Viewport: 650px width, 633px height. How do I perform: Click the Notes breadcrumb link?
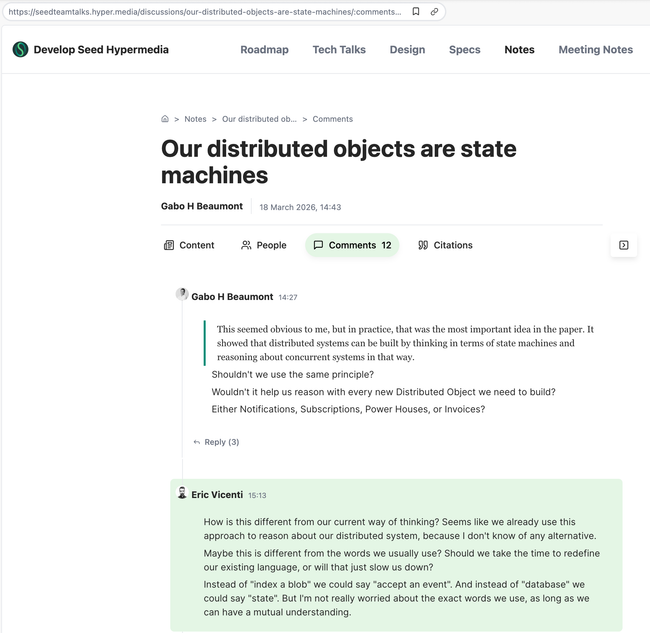coord(195,119)
